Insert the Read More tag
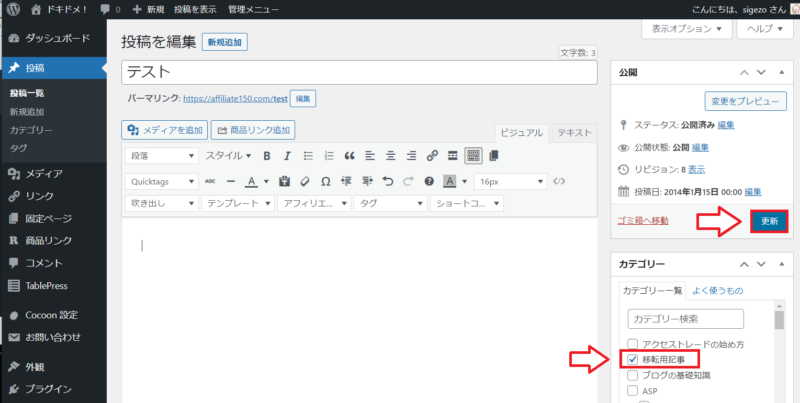Viewport: 800px width, 403px height. coord(453,156)
